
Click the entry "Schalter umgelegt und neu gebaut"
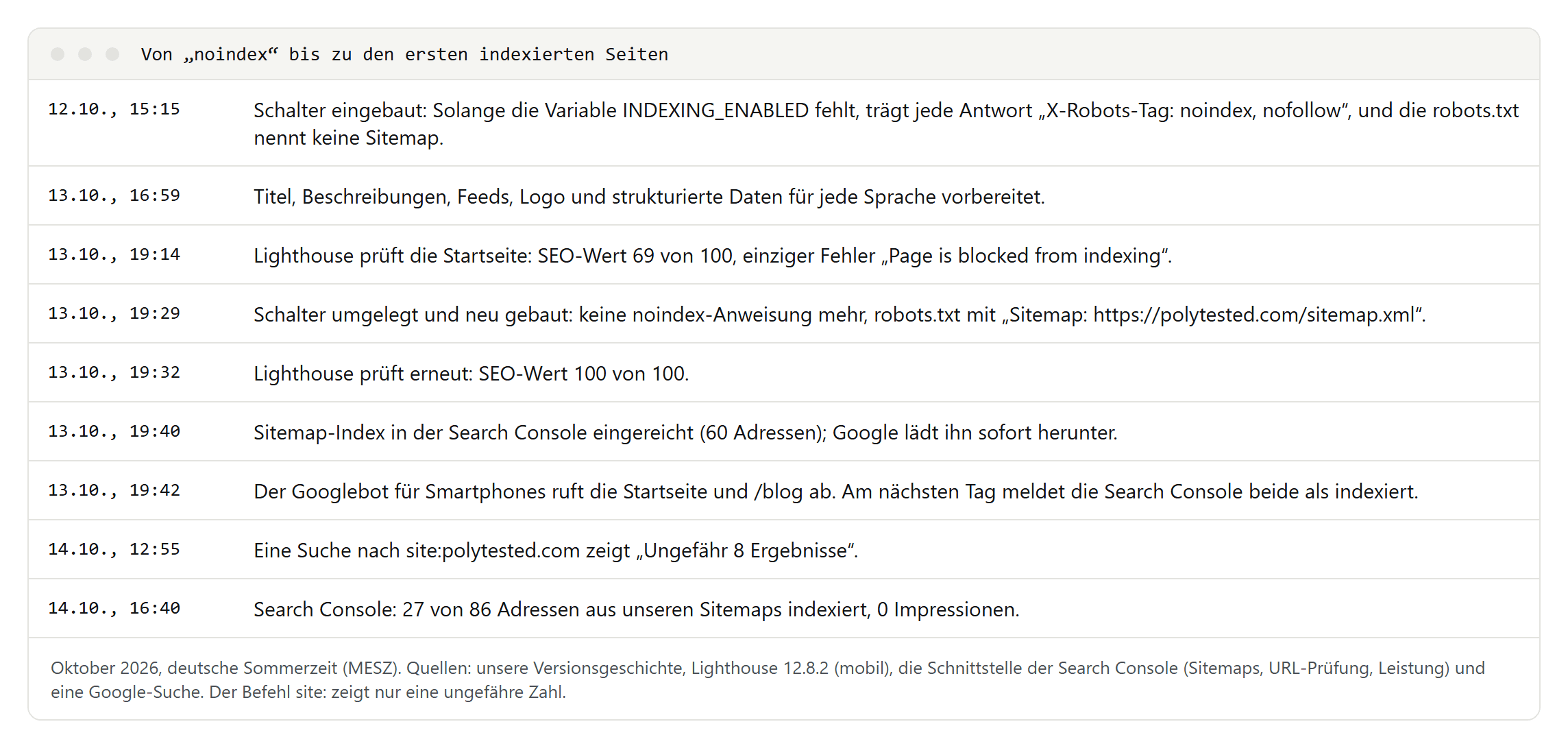pyautogui.click(x=840, y=315)
